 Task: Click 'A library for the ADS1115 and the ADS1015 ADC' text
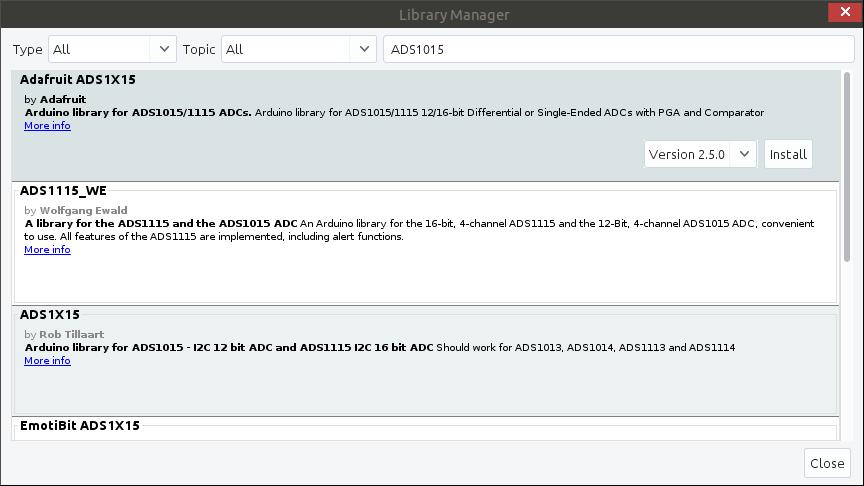click(x=161, y=223)
